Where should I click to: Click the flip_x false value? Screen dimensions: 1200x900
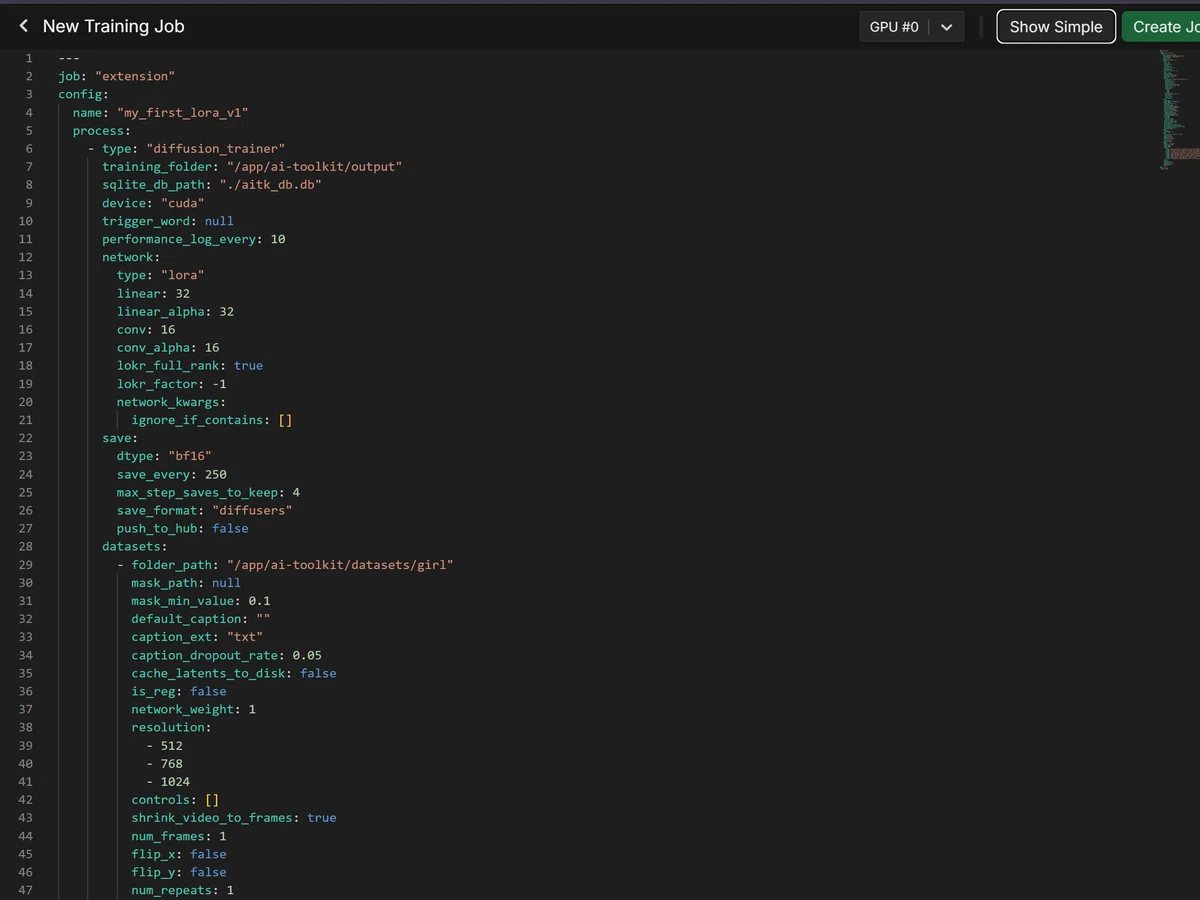[208, 854]
